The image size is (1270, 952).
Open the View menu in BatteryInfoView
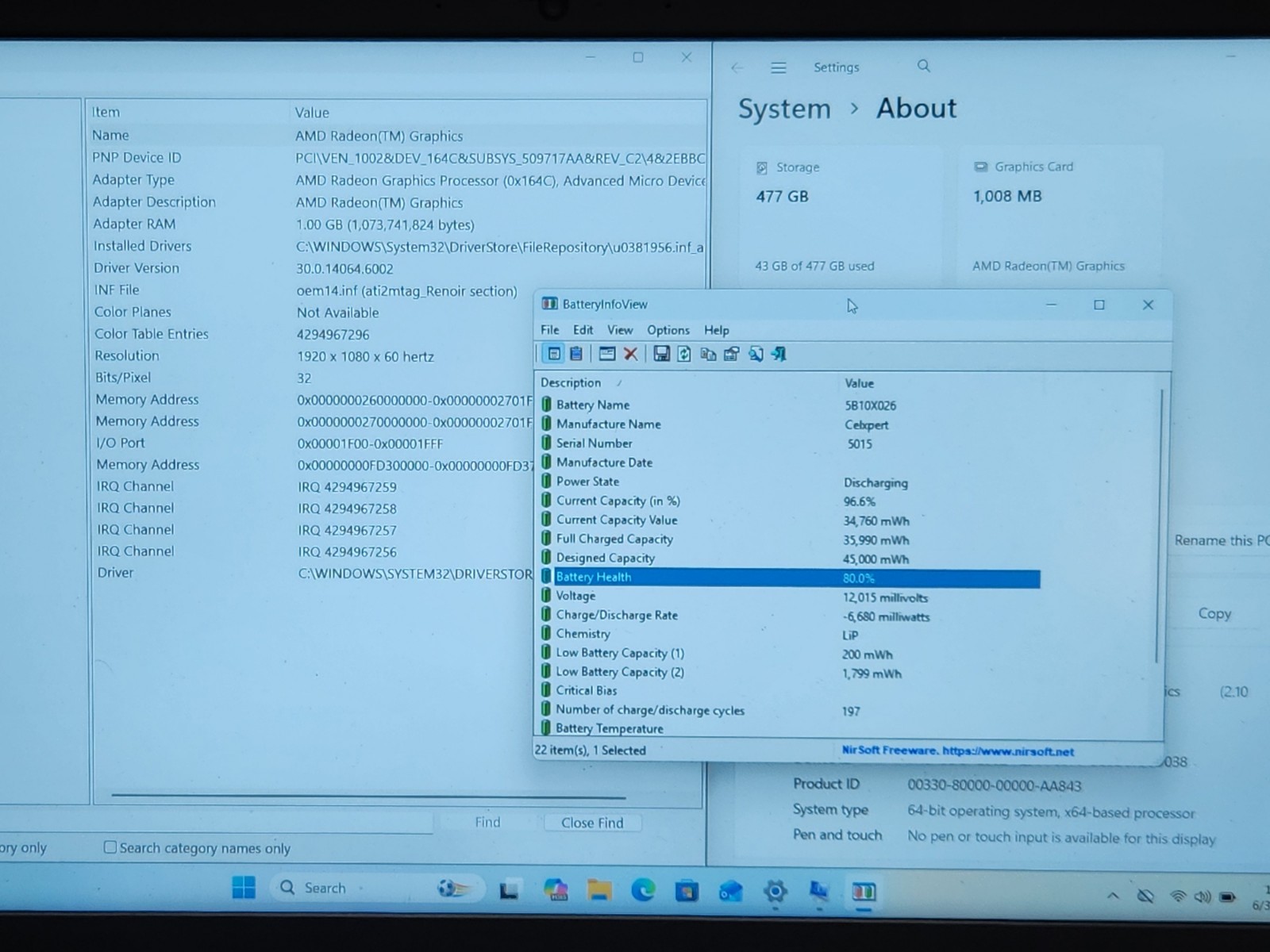(x=620, y=330)
